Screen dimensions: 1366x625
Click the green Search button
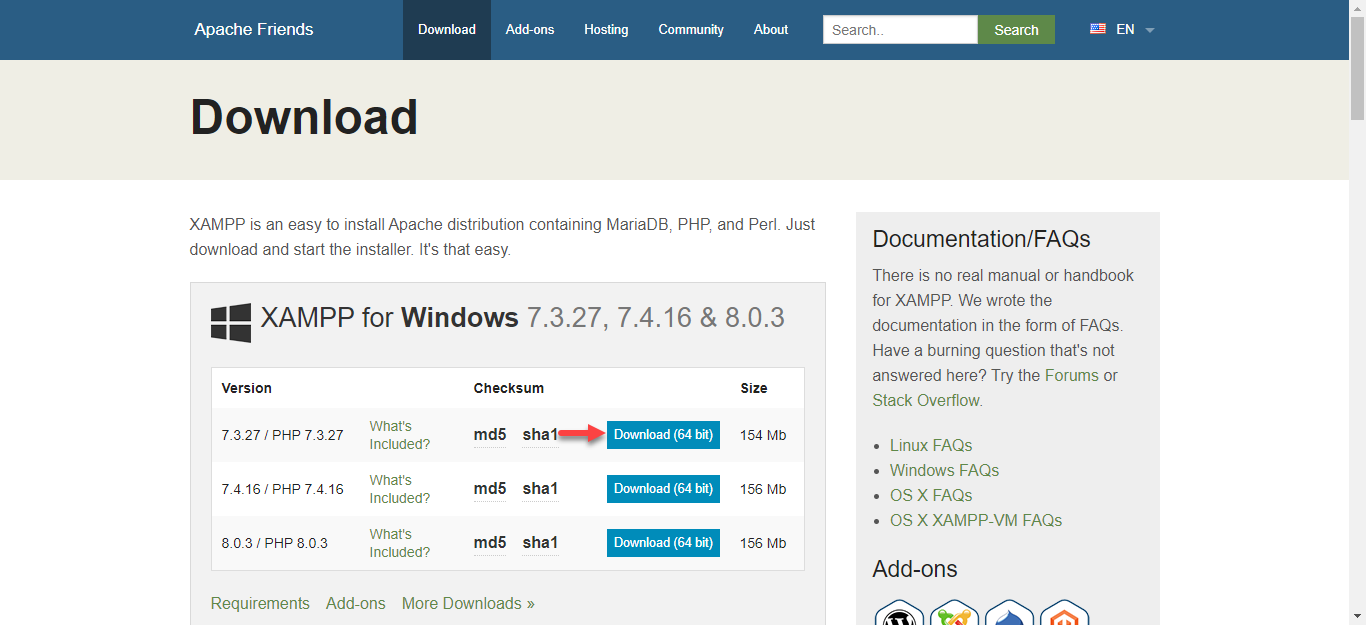click(1016, 30)
